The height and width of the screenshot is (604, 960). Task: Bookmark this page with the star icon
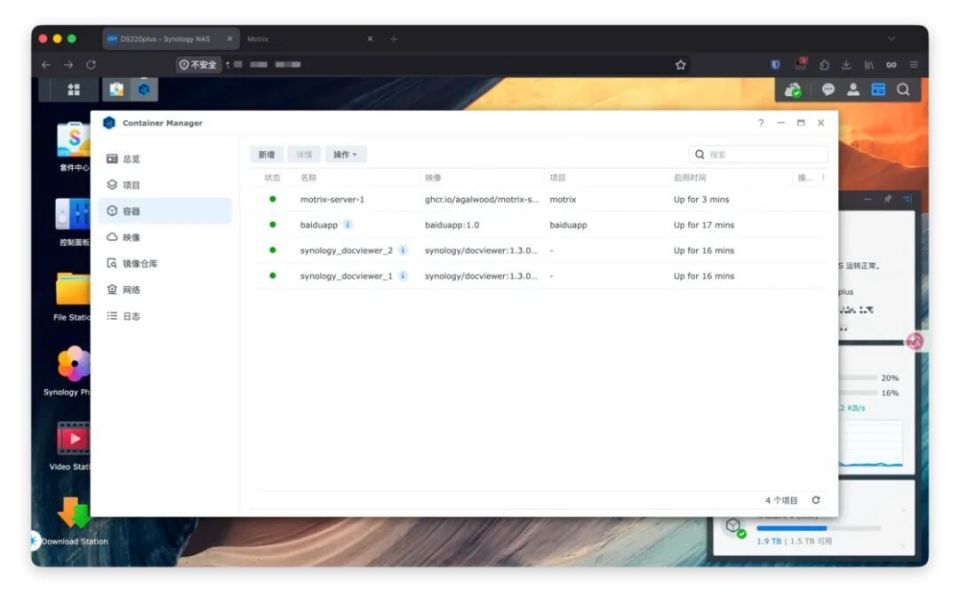680,65
